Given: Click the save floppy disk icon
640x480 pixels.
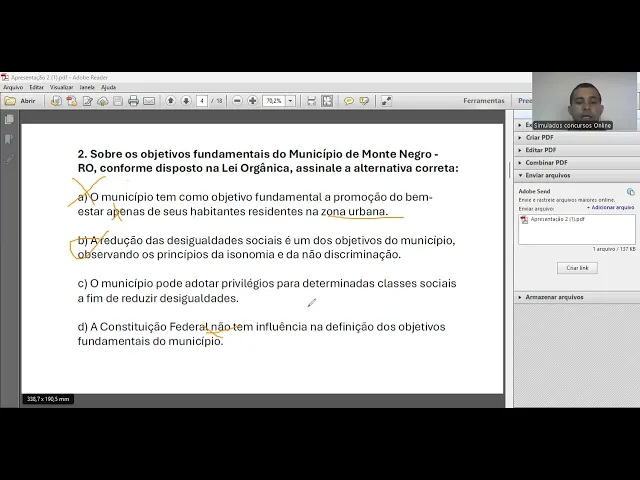Looking at the screenshot, I should 118,101.
